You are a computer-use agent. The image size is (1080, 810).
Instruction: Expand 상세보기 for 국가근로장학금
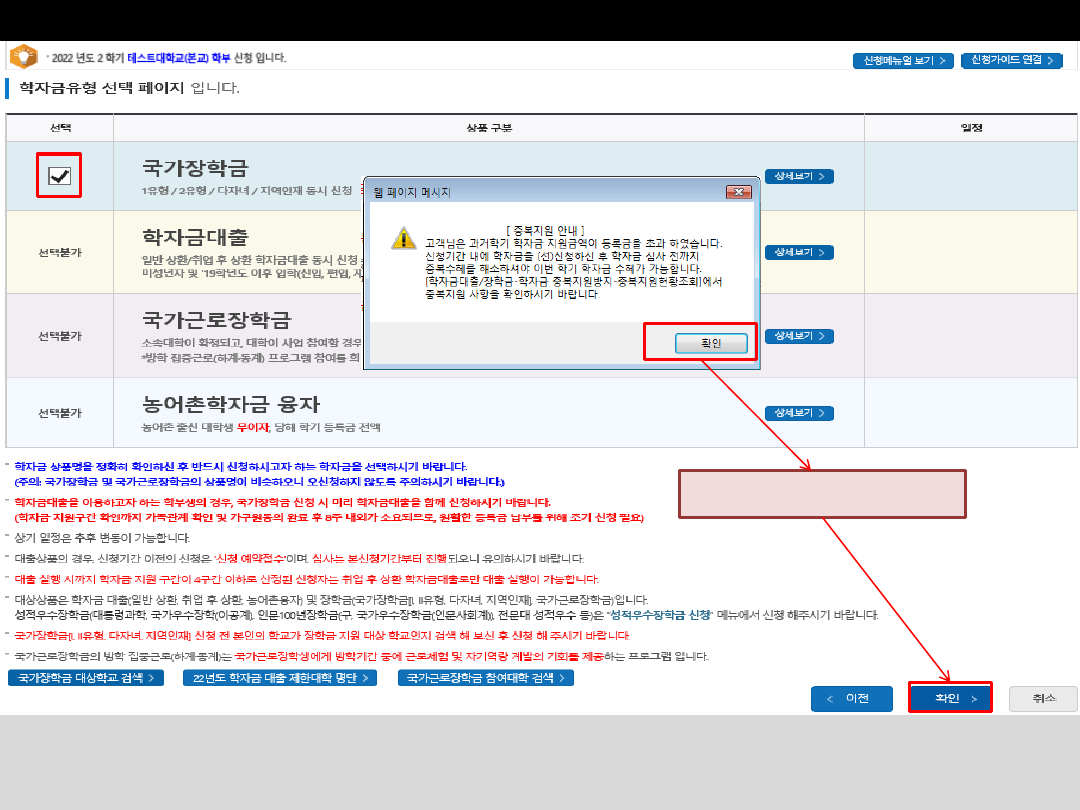tap(799, 335)
